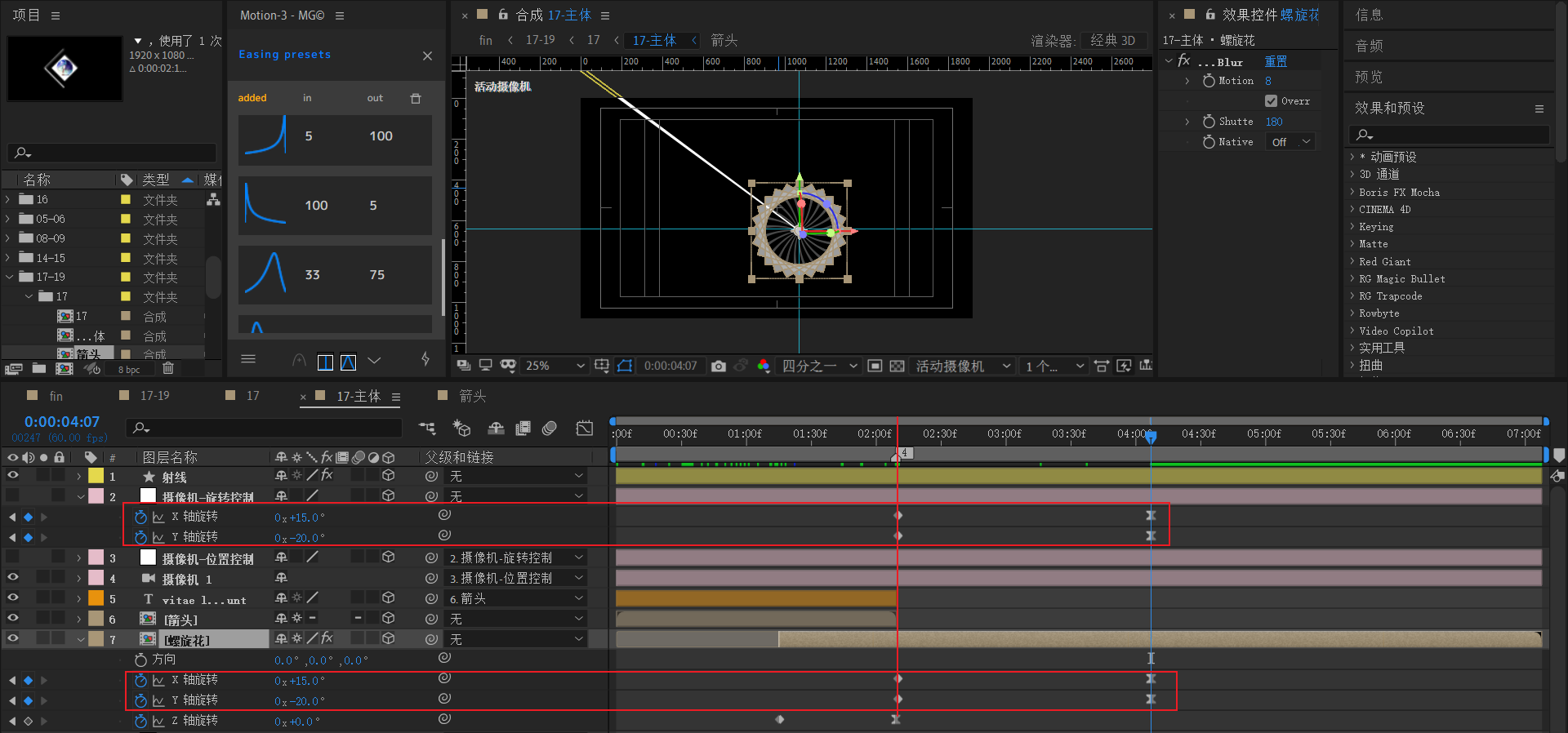1568x733 pixels.
Task: Open the 四分之一 resolution dropdown
Action: tap(819, 366)
